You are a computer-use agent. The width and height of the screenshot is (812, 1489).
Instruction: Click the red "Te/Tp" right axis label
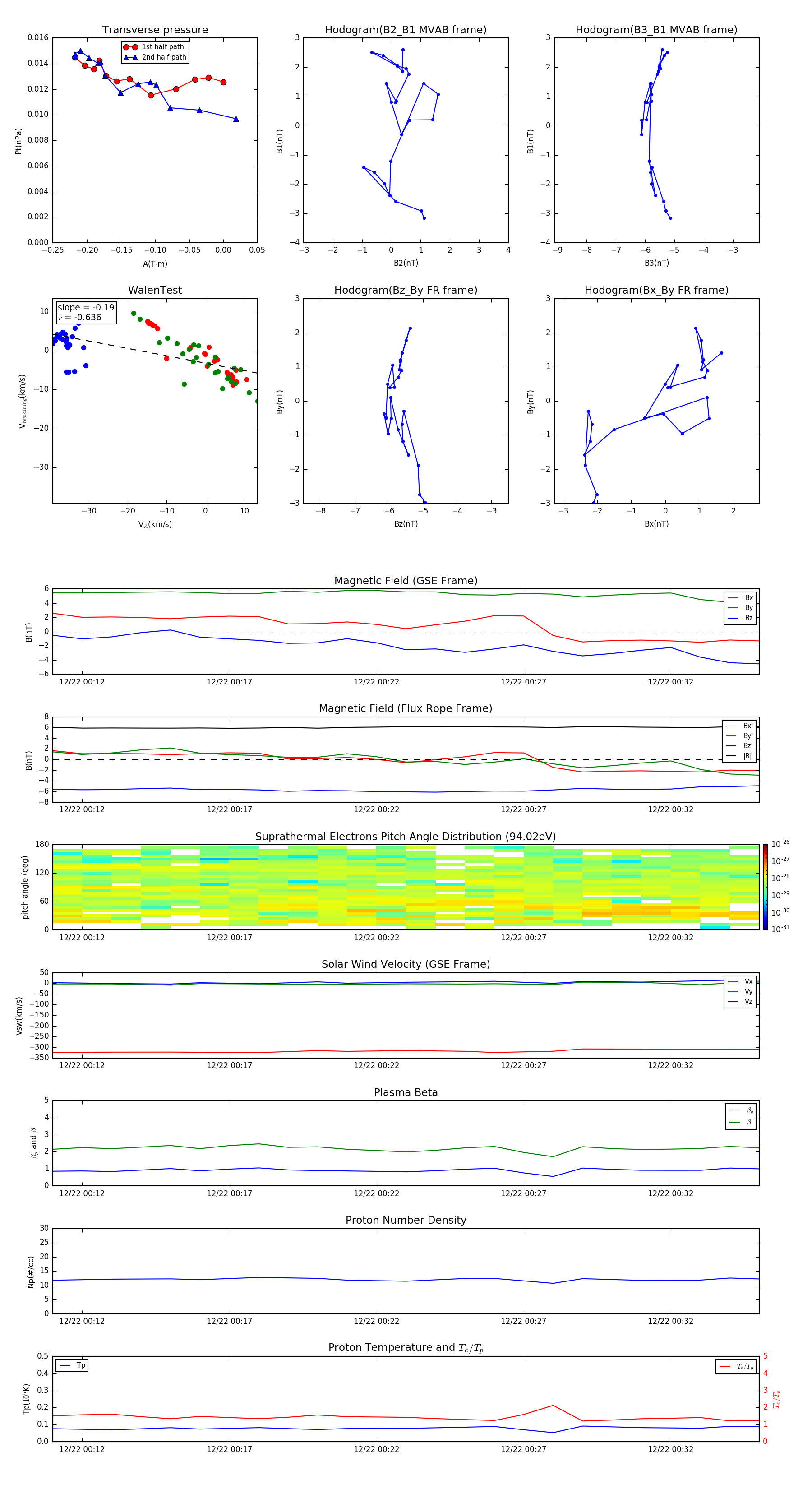[x=777, y=1399]
